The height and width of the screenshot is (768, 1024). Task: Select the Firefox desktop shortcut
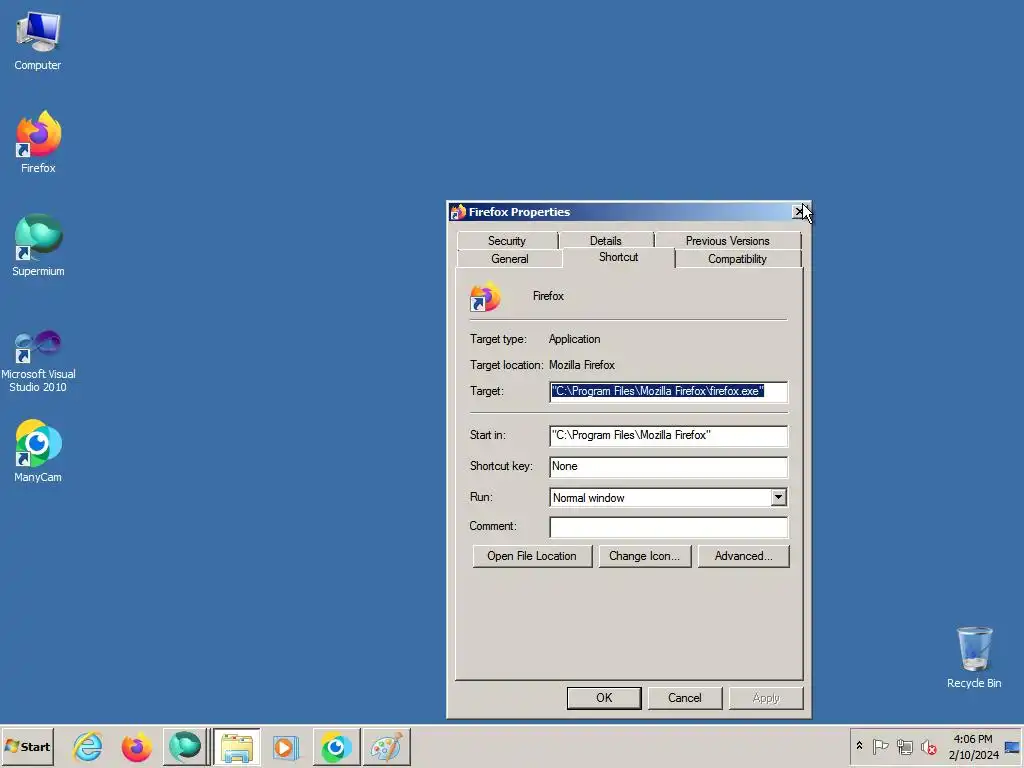click(x=38, y=142)
